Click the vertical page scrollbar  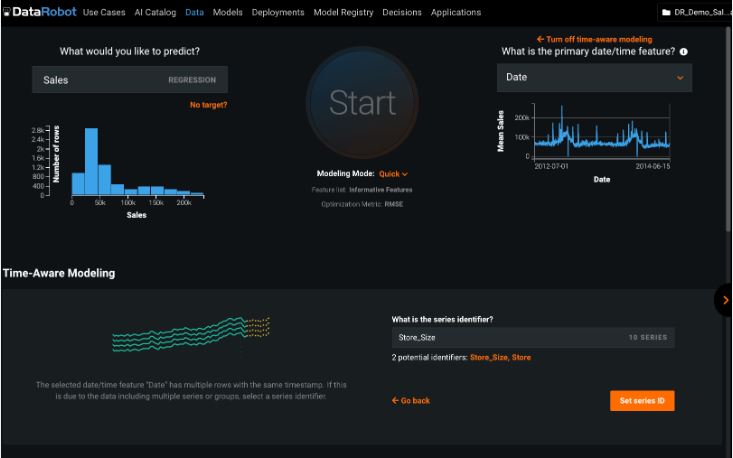tap(728, 129)
